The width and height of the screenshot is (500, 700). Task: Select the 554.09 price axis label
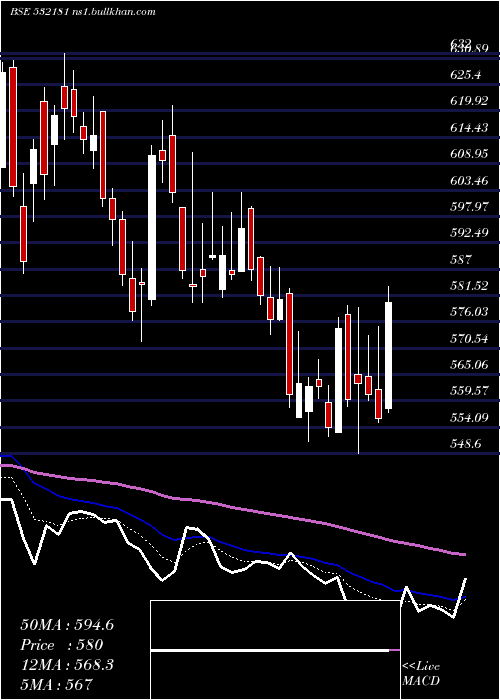[469, 418]
